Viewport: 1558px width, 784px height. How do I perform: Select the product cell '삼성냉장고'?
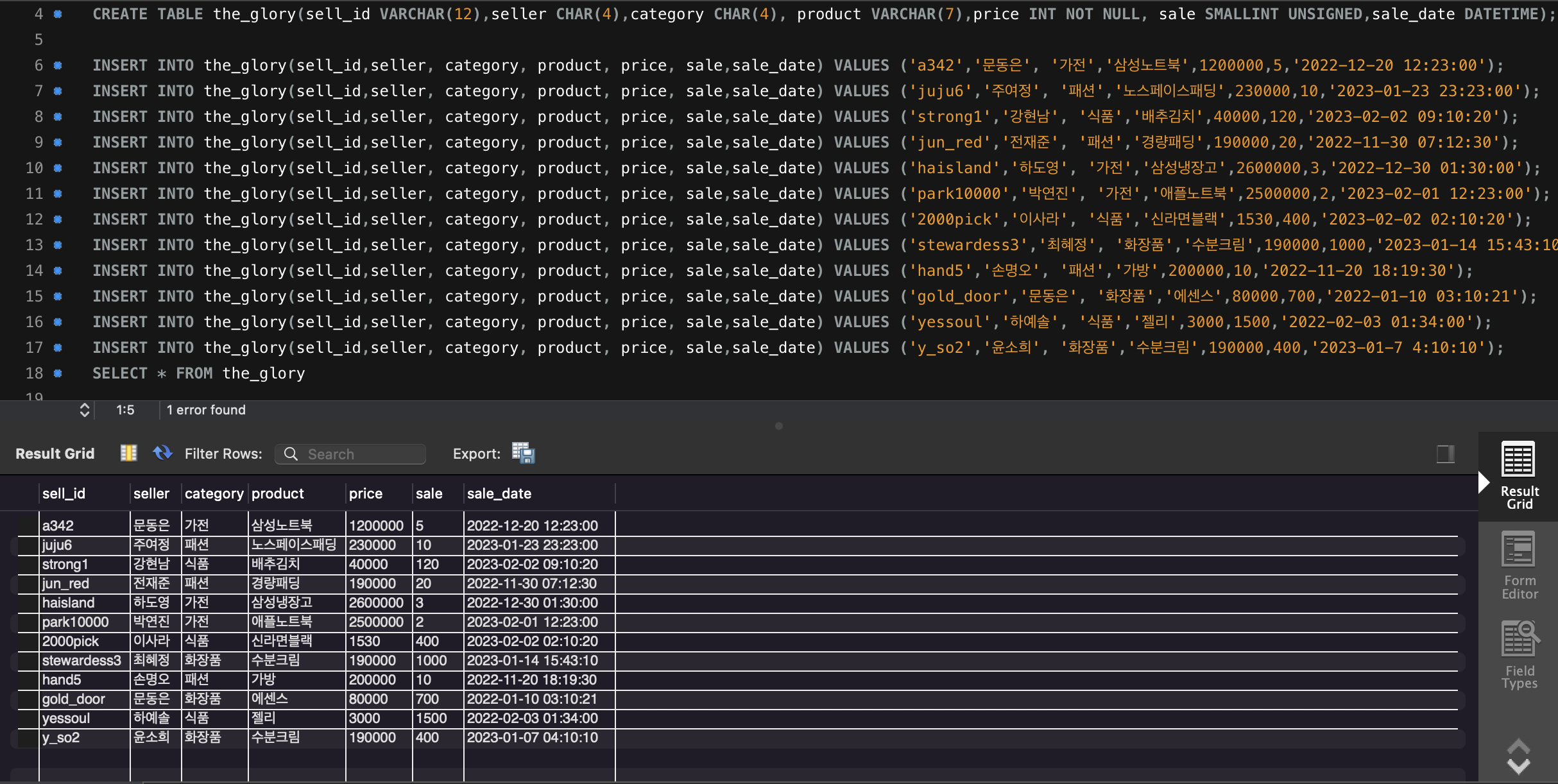click(x=296, y=602)
